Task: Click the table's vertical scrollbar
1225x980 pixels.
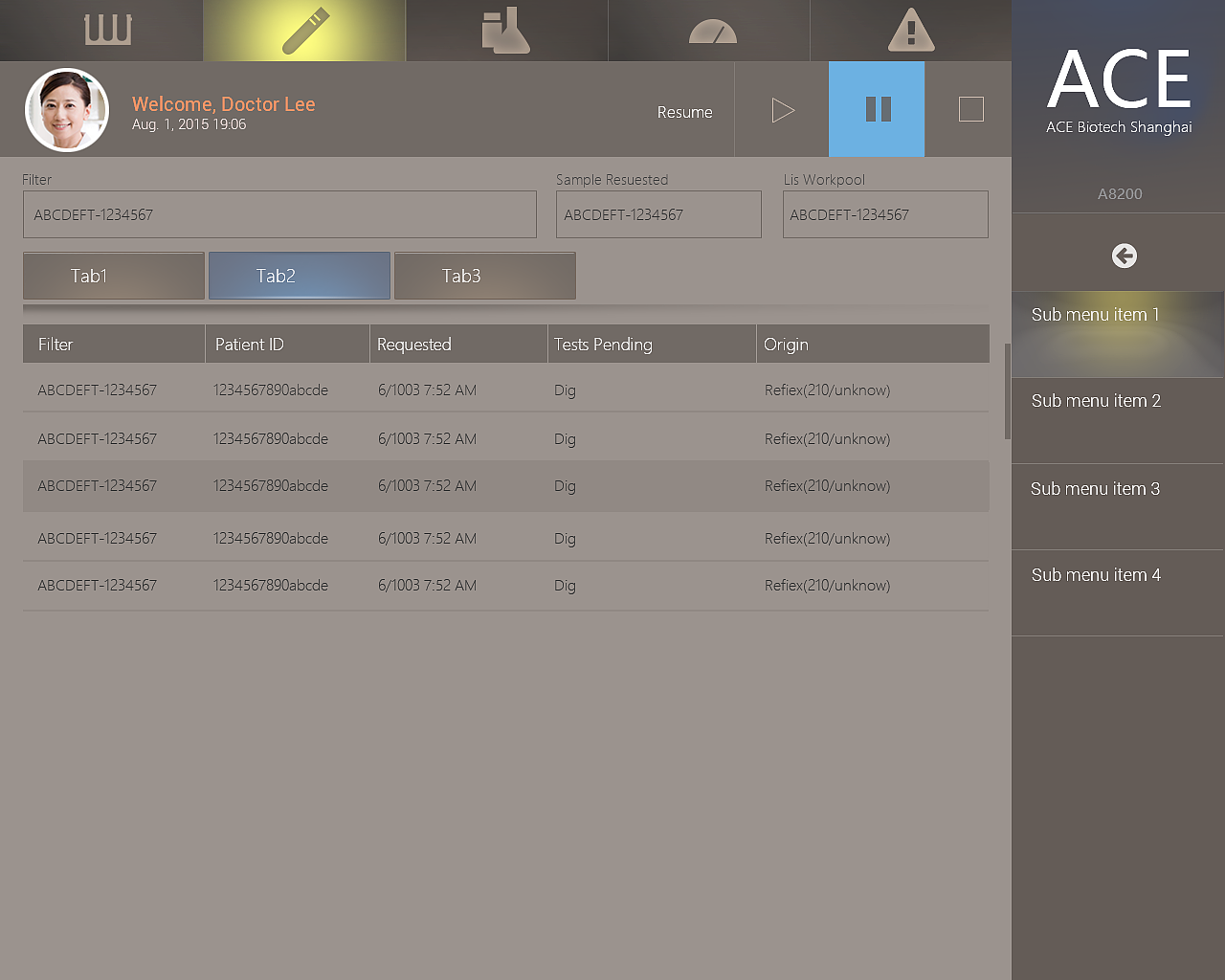Action: click(x=1007, y=391)
